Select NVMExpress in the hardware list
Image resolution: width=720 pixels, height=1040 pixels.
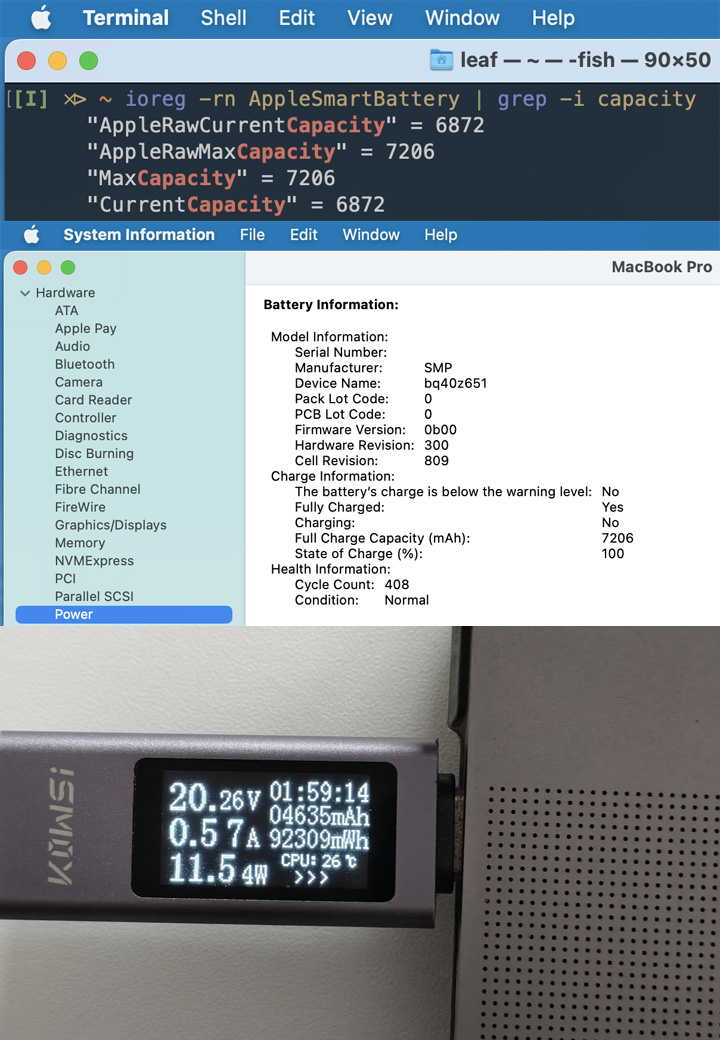94,561
